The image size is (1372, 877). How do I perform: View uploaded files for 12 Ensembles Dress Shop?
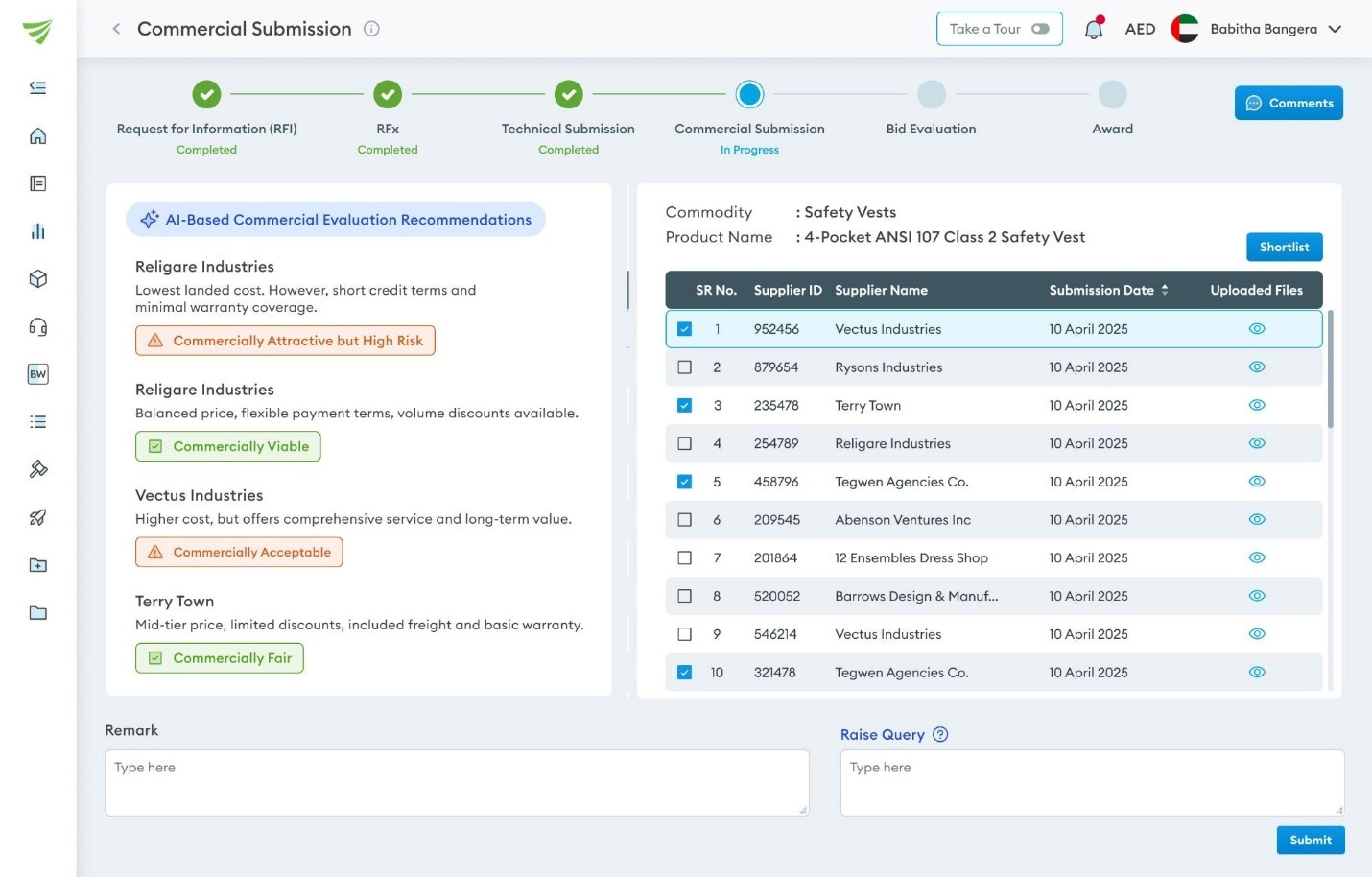click(x=1257, y=557)
